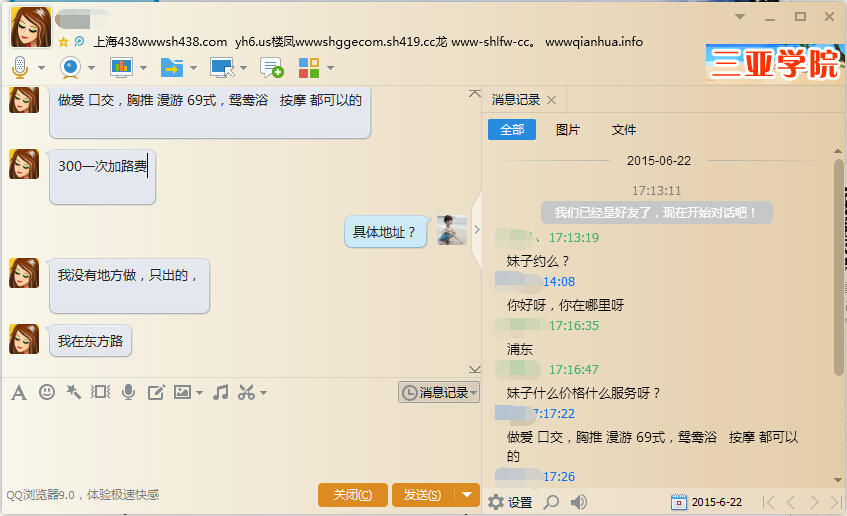This screenshot has width=847, height=516.
Task: Switch to the 图片 tab
Action: click(568, 130)
